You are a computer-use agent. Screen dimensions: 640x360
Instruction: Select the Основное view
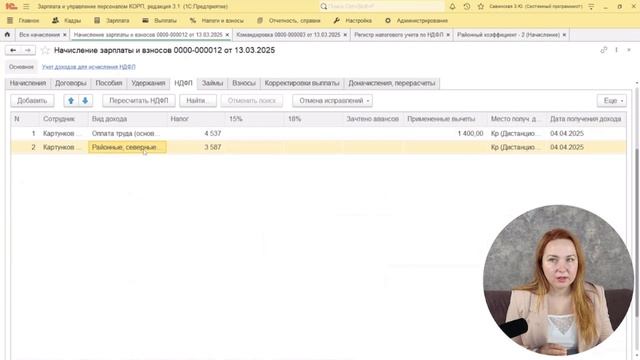click(21, 67)
